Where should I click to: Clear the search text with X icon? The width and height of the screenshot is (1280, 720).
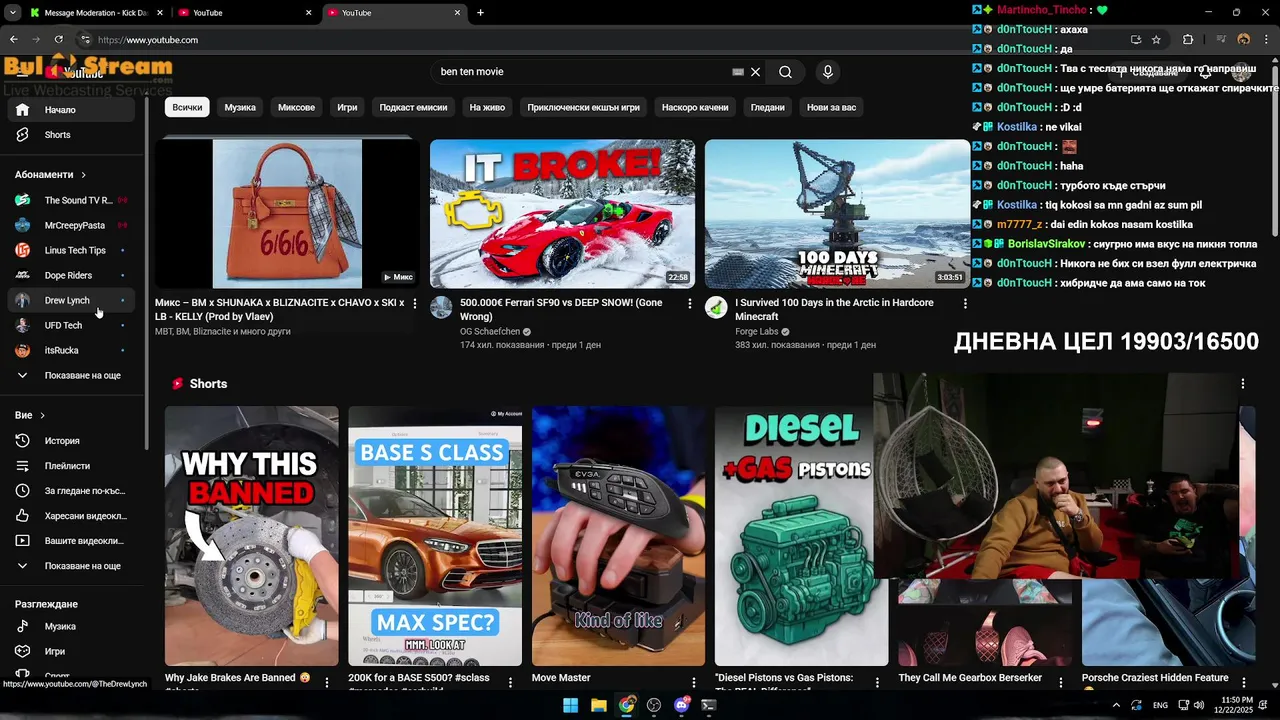[755, 72]
